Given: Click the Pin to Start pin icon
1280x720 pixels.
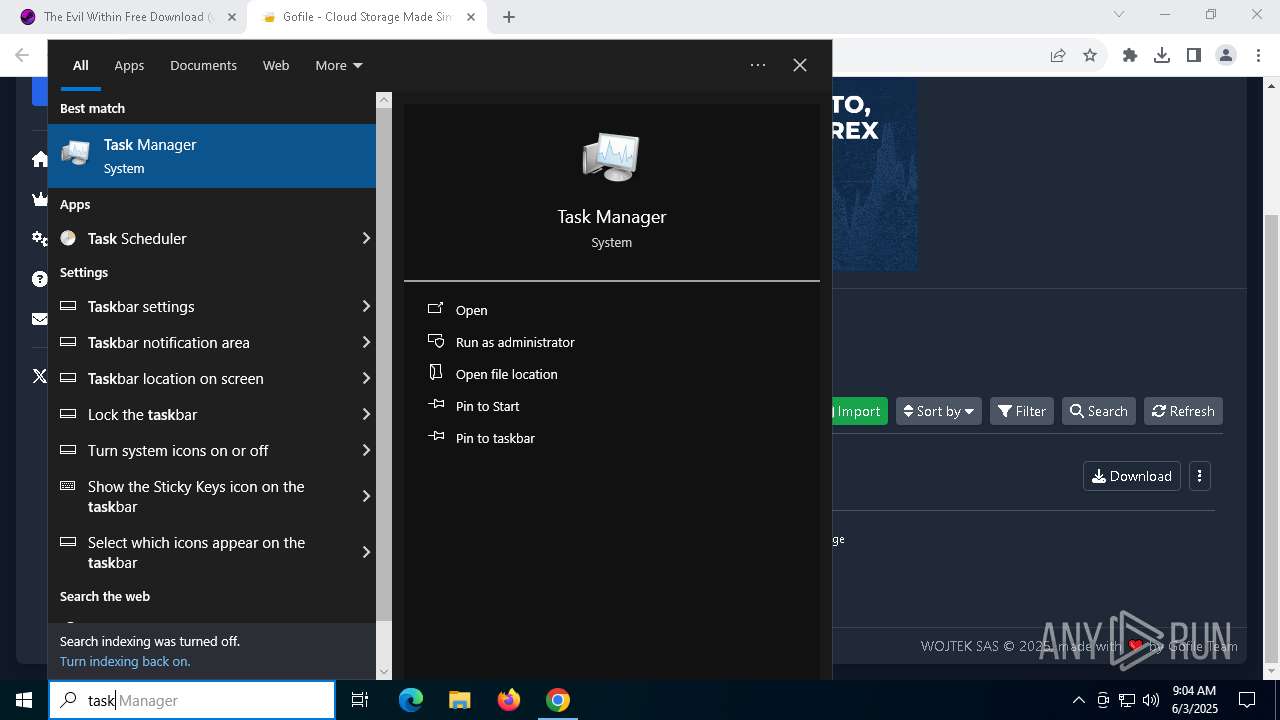Looking at the screenshot, I should [435, 405].
